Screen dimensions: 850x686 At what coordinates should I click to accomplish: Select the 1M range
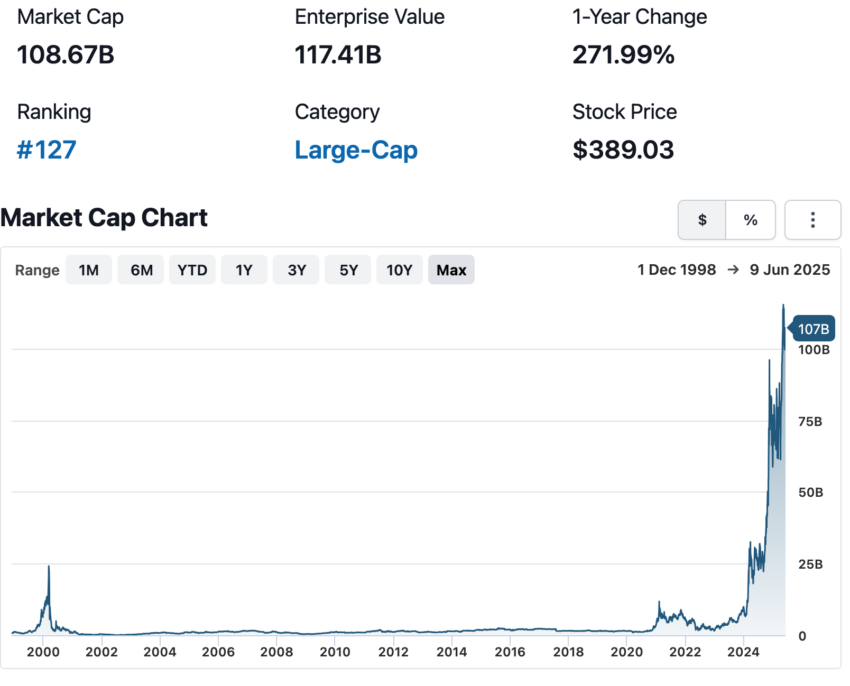coord(89,270)
